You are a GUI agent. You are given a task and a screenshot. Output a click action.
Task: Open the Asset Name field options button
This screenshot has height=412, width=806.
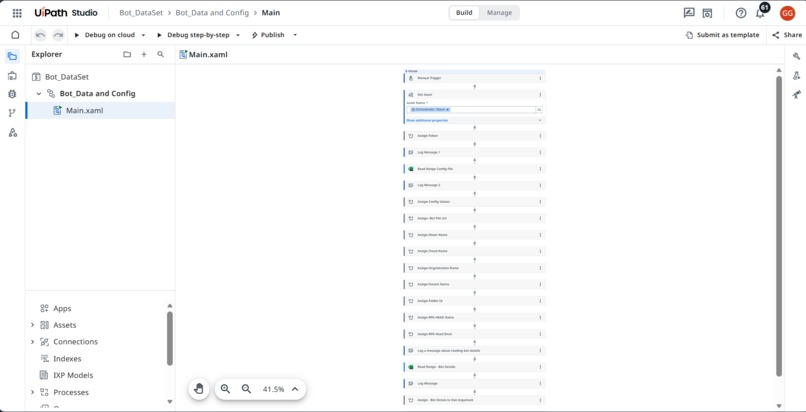539,109
